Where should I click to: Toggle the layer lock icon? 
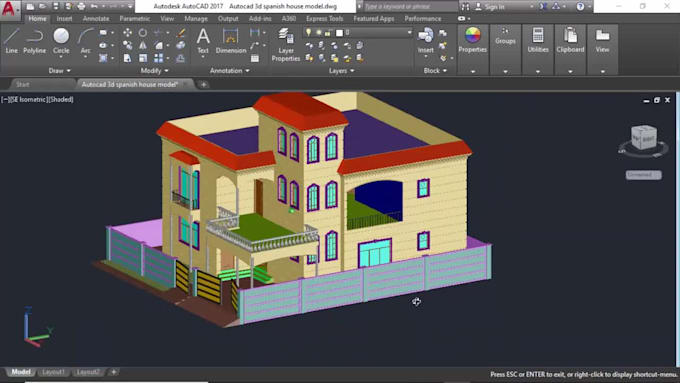[329, 33]
